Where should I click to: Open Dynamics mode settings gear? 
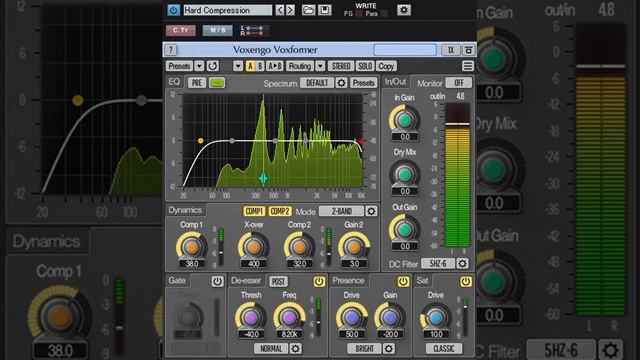[x=371, y=211]
